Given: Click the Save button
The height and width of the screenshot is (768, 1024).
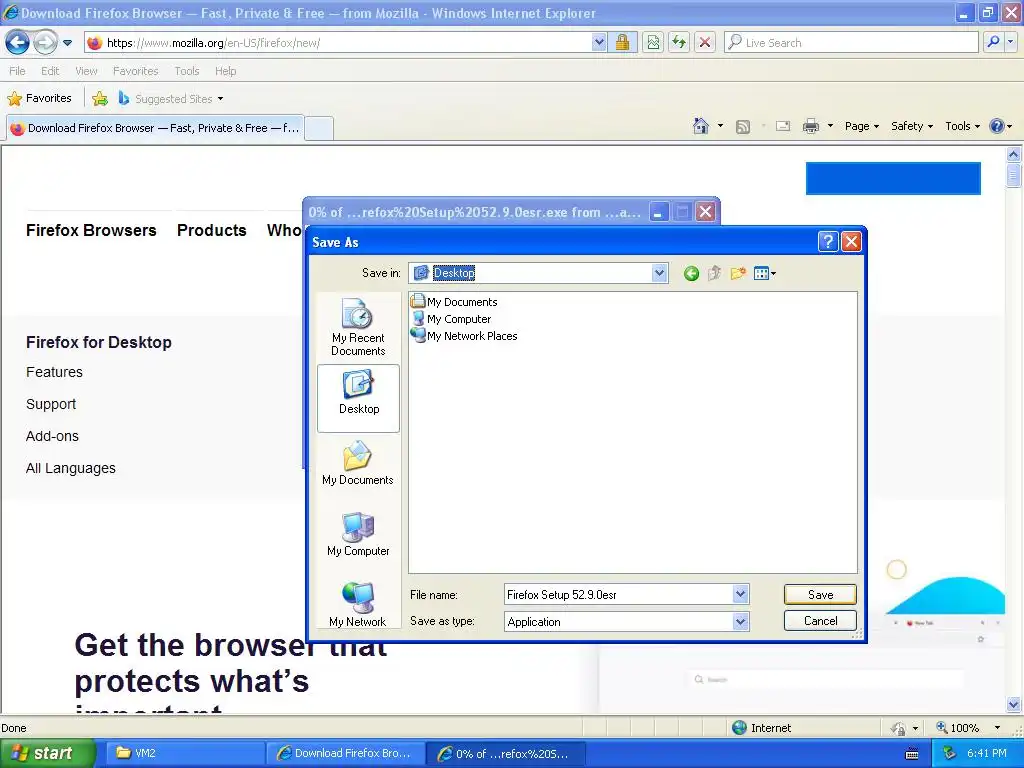Looking at the screenshot, I should point(820,594).
